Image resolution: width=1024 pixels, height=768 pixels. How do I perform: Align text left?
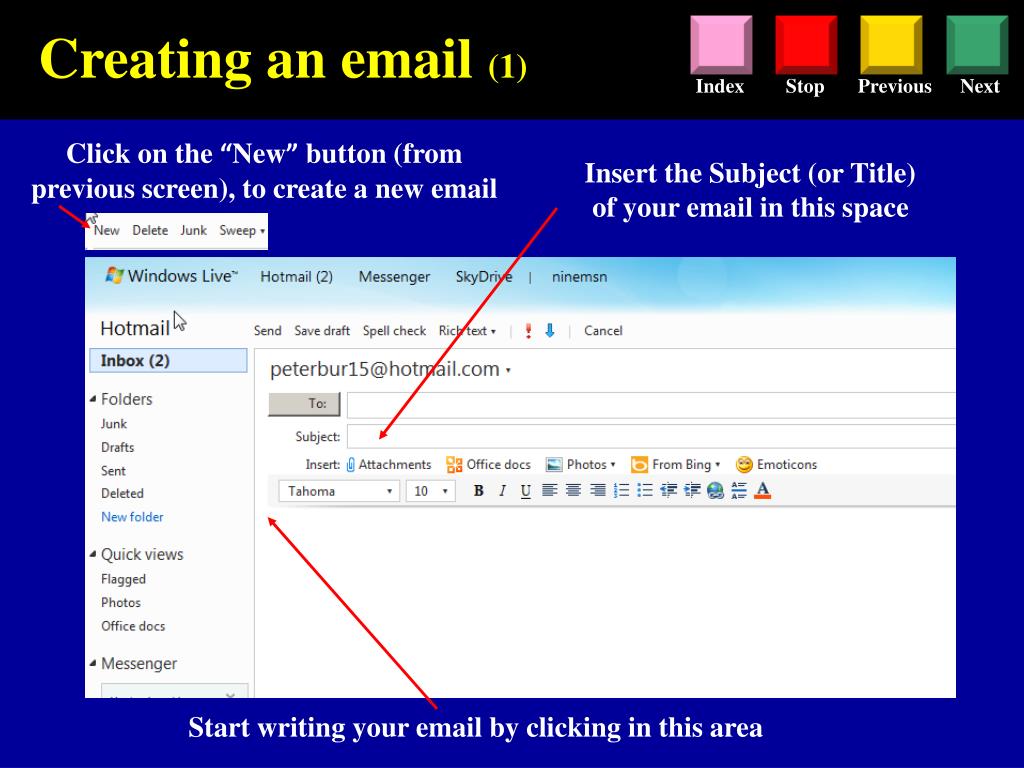549,490
